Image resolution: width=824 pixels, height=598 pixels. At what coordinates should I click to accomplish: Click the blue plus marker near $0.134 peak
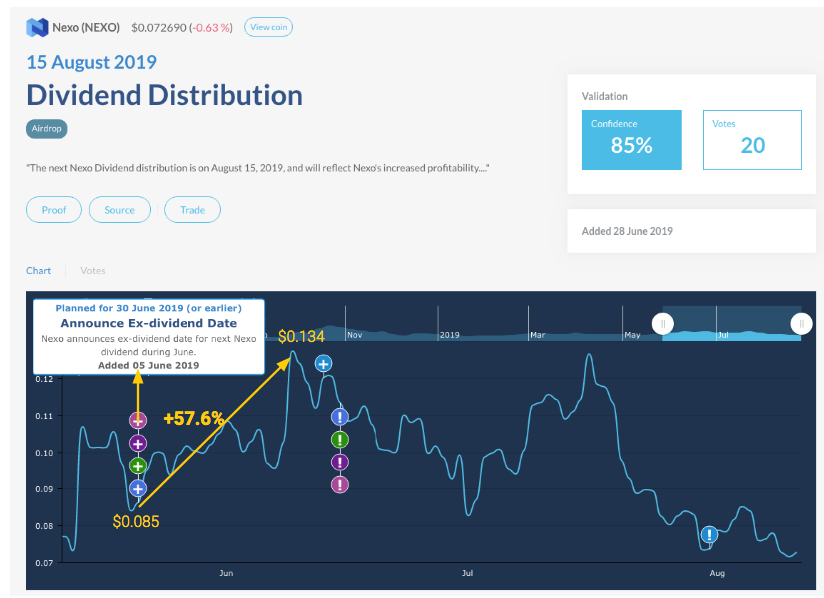323,364
